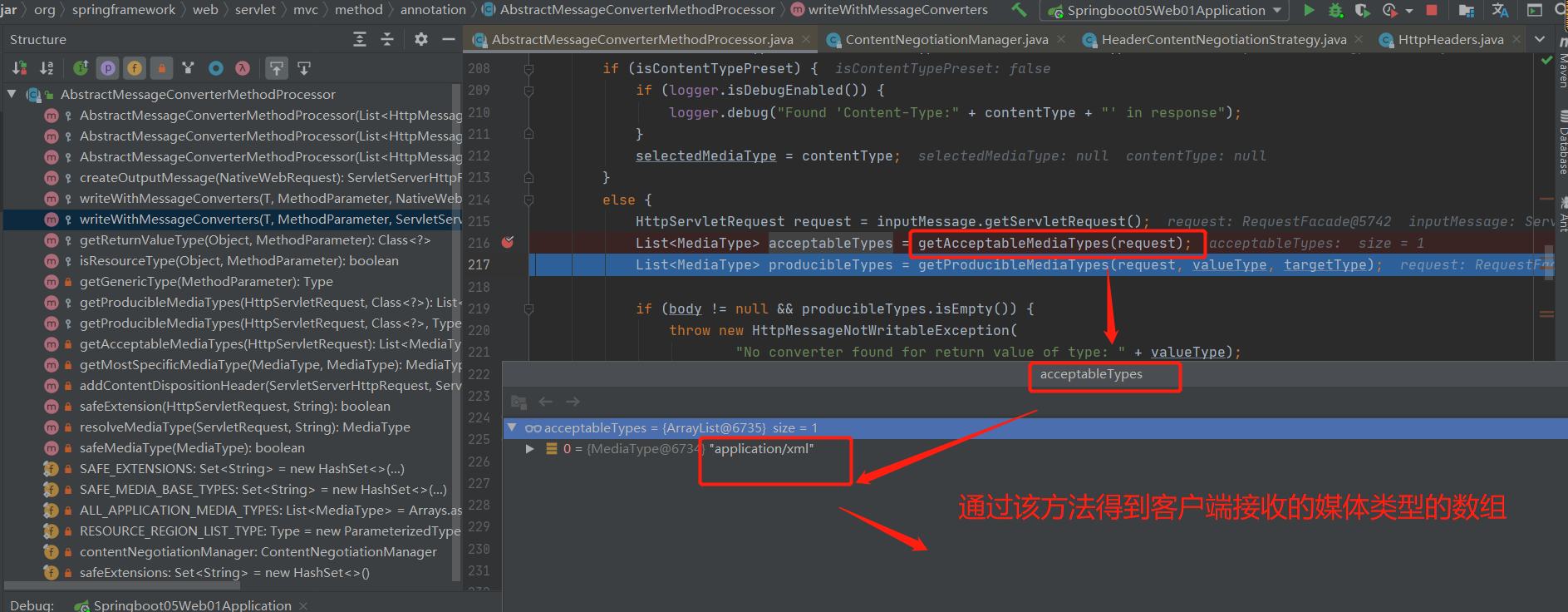Click 'writeWithMessageConverters' breadcrumb
This screenshot has width=1568, height=612.
pyautogui.click(x=897, y=10)
